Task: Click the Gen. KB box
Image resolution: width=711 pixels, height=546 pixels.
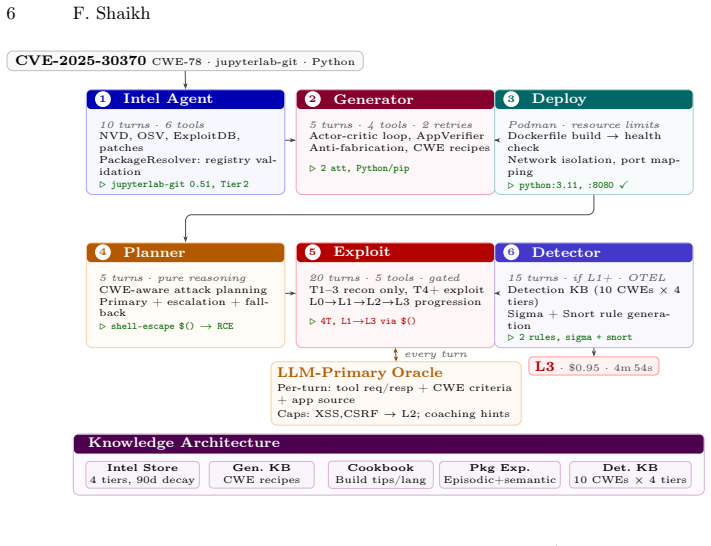Action: pyautogui.click(x=262, y=474)
